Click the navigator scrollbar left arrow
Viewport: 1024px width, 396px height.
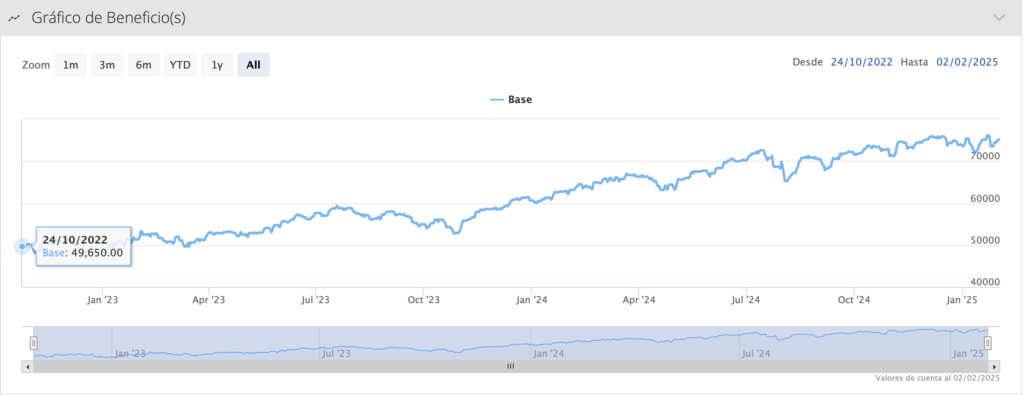click(27, 367)
